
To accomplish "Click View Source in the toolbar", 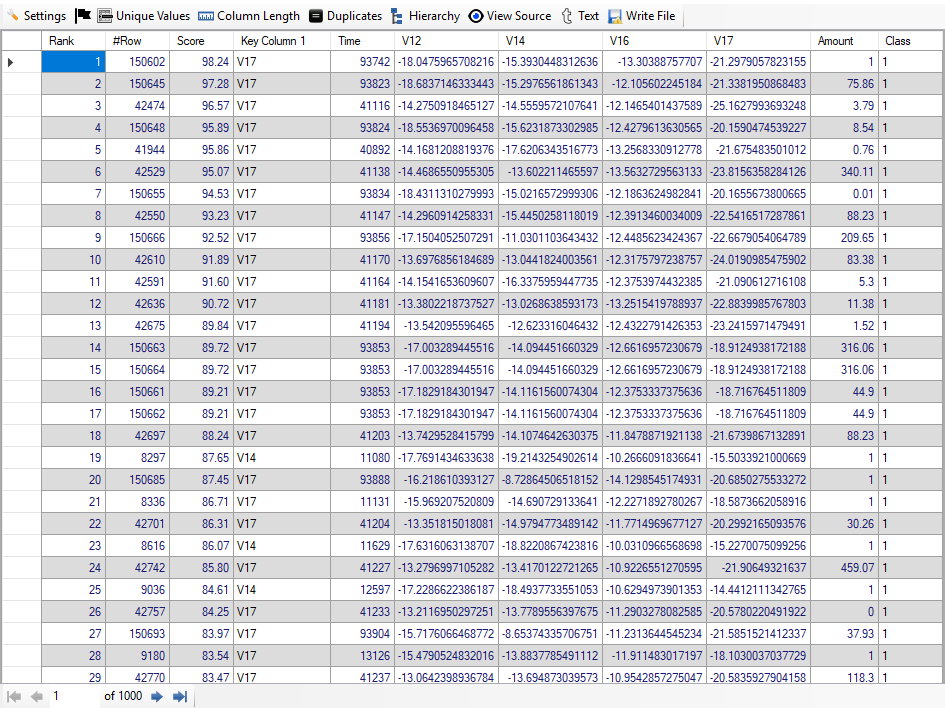I will tap(510, 16).
